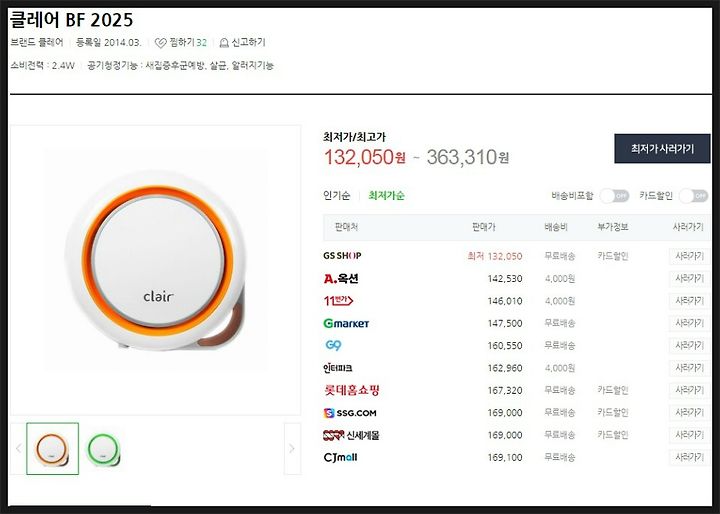
Task: Click the large lowest price 132,050원
Action: pos(365,158)
